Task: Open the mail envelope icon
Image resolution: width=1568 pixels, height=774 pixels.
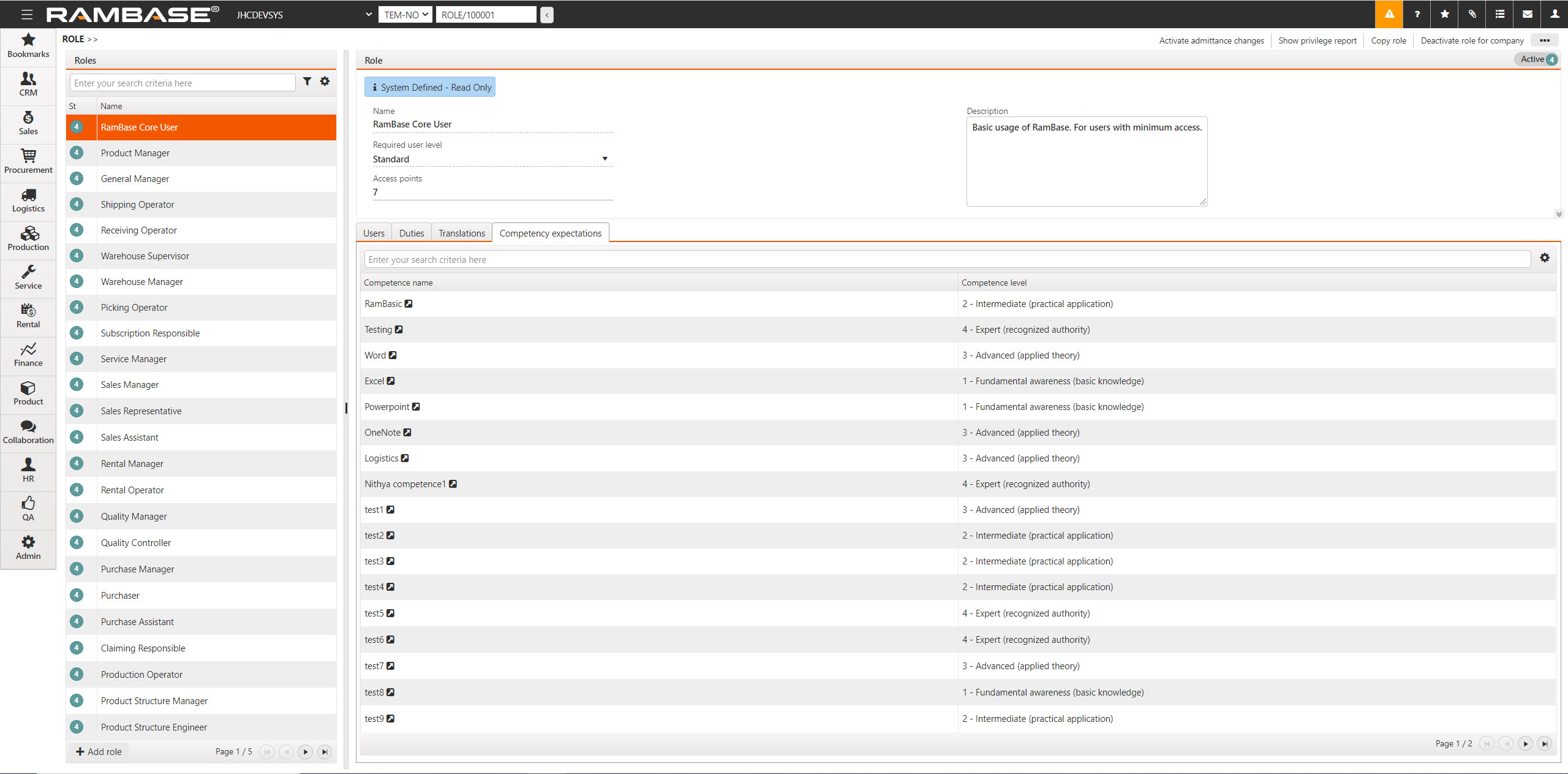Action: 1528,14
